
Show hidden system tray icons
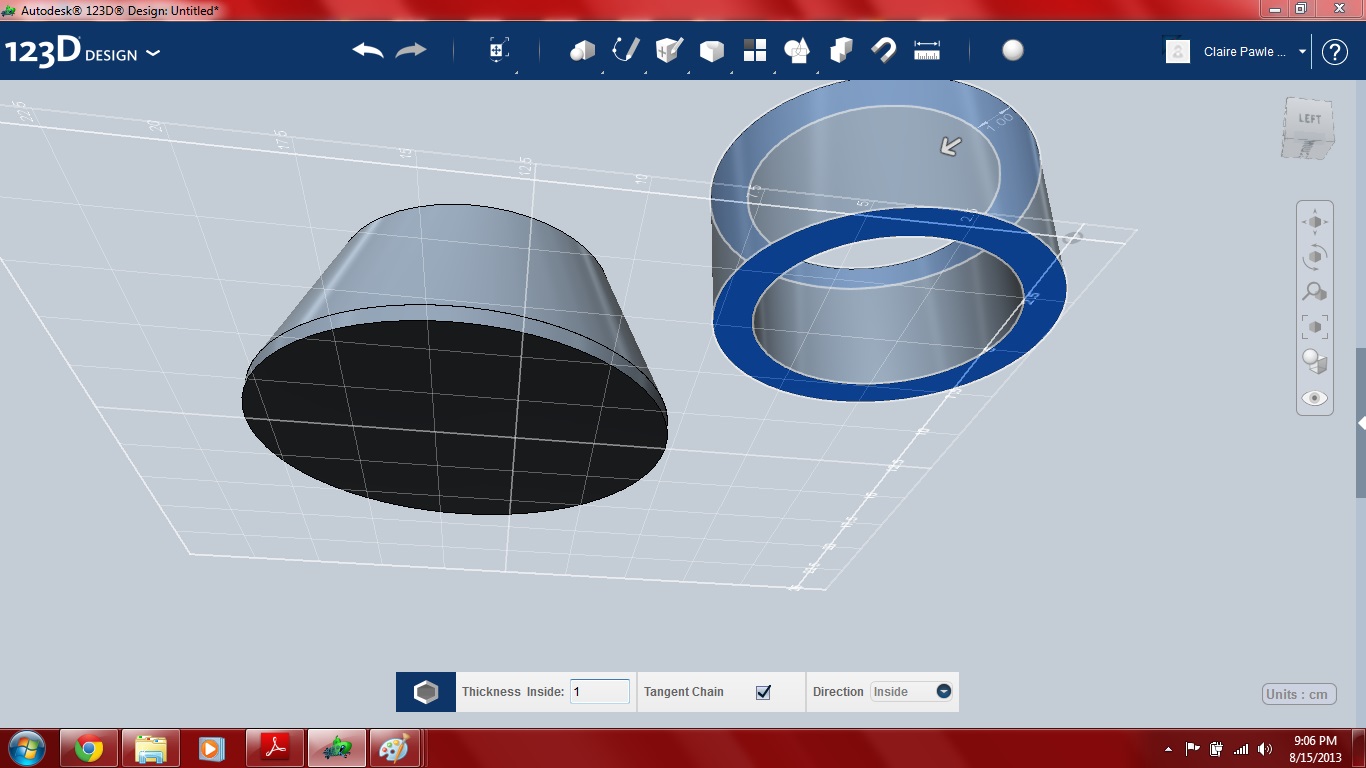(x=1168, y=749)
